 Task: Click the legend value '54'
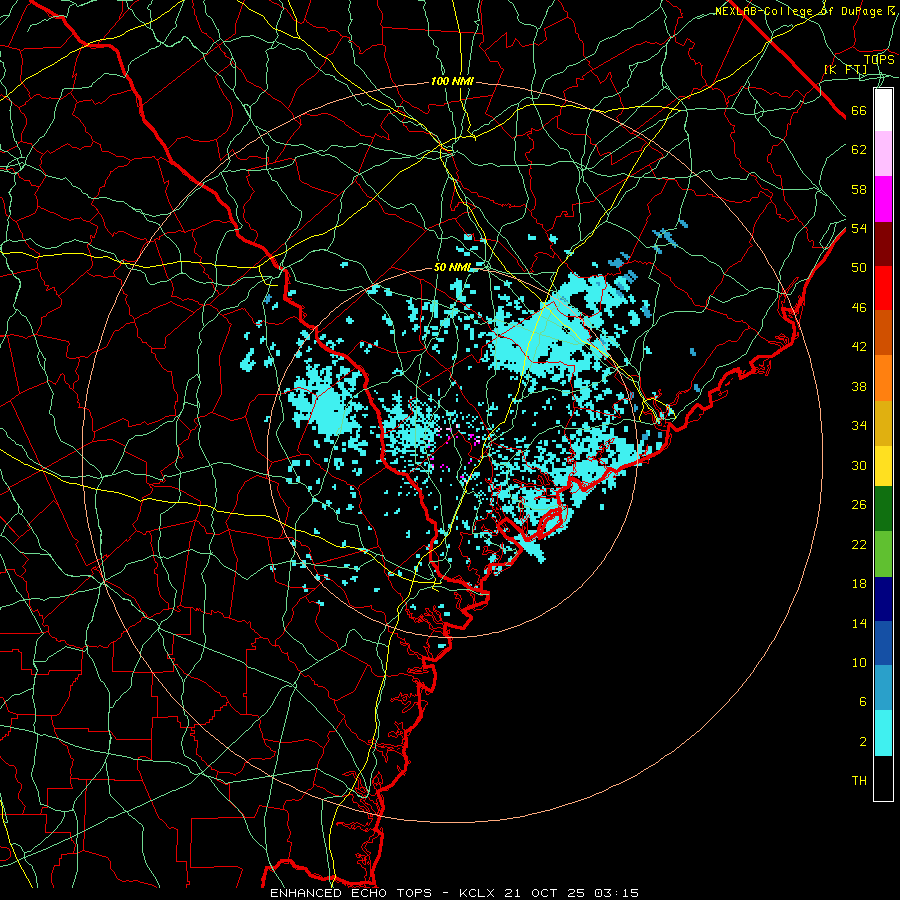(859, 228)
